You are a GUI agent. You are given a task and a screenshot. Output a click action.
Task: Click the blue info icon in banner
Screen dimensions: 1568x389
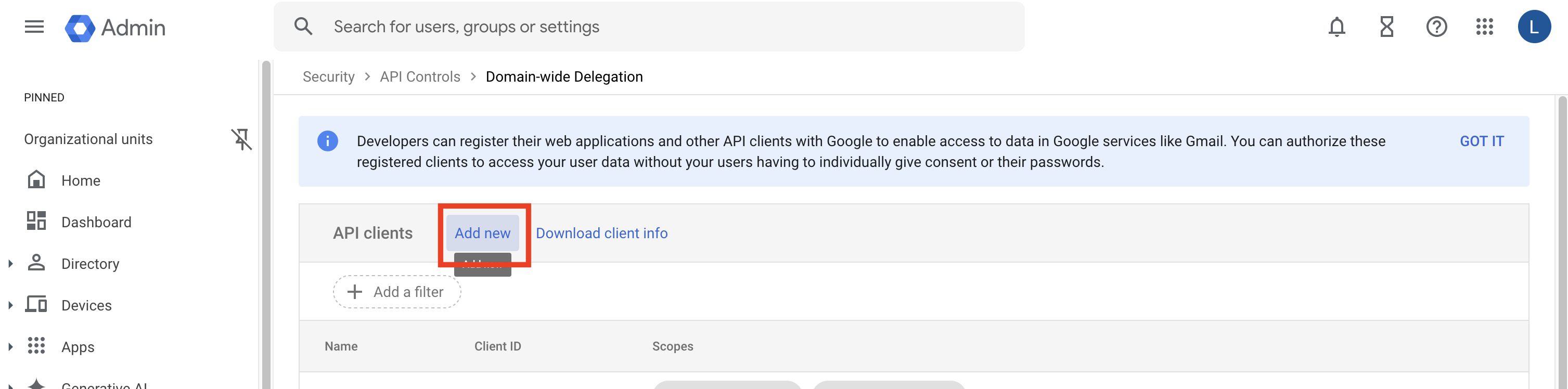point(327,141)
